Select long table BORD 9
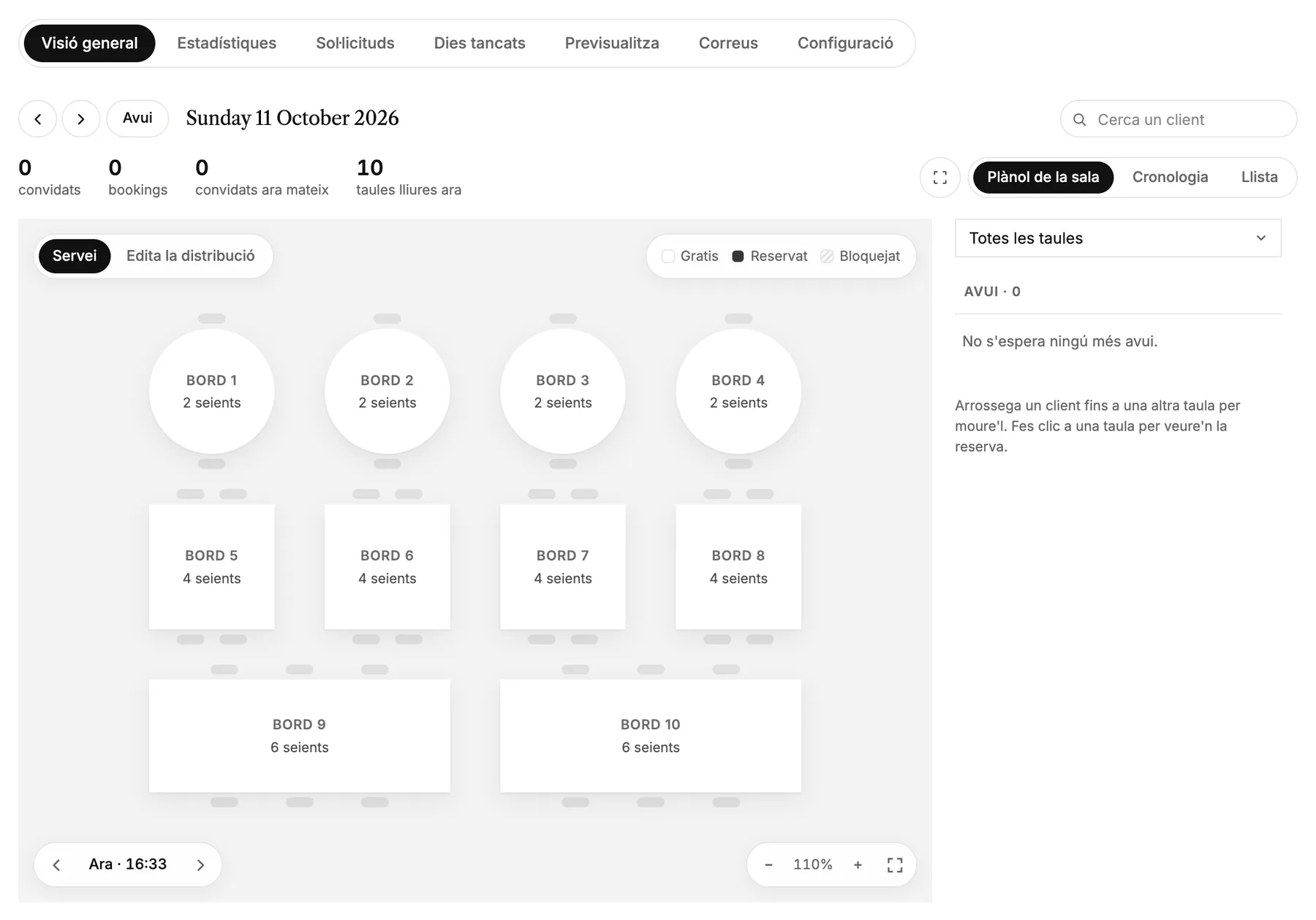1316x920 pixels. coord(300,736)
